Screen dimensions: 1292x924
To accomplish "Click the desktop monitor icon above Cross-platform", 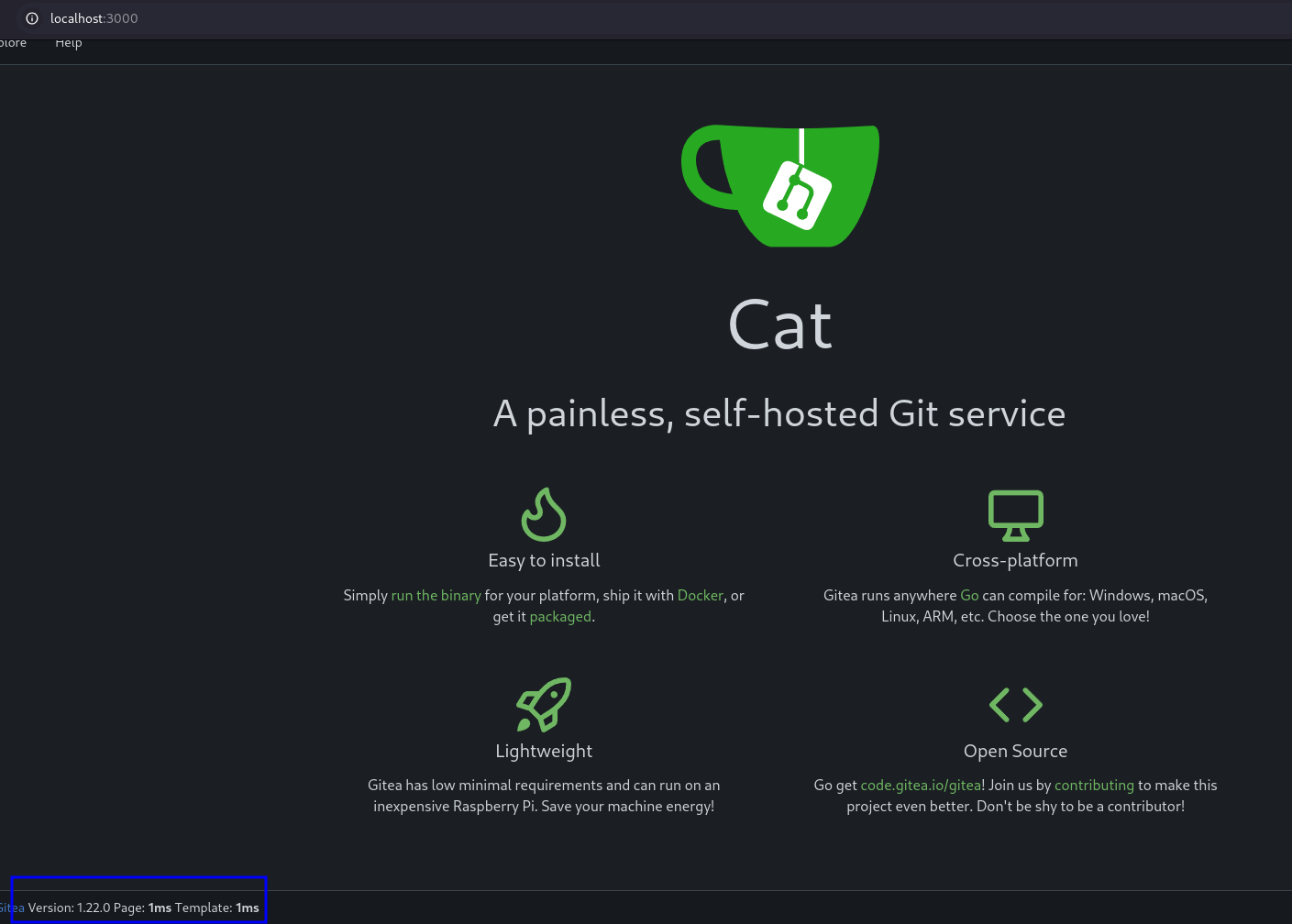I will [1015, 515].
